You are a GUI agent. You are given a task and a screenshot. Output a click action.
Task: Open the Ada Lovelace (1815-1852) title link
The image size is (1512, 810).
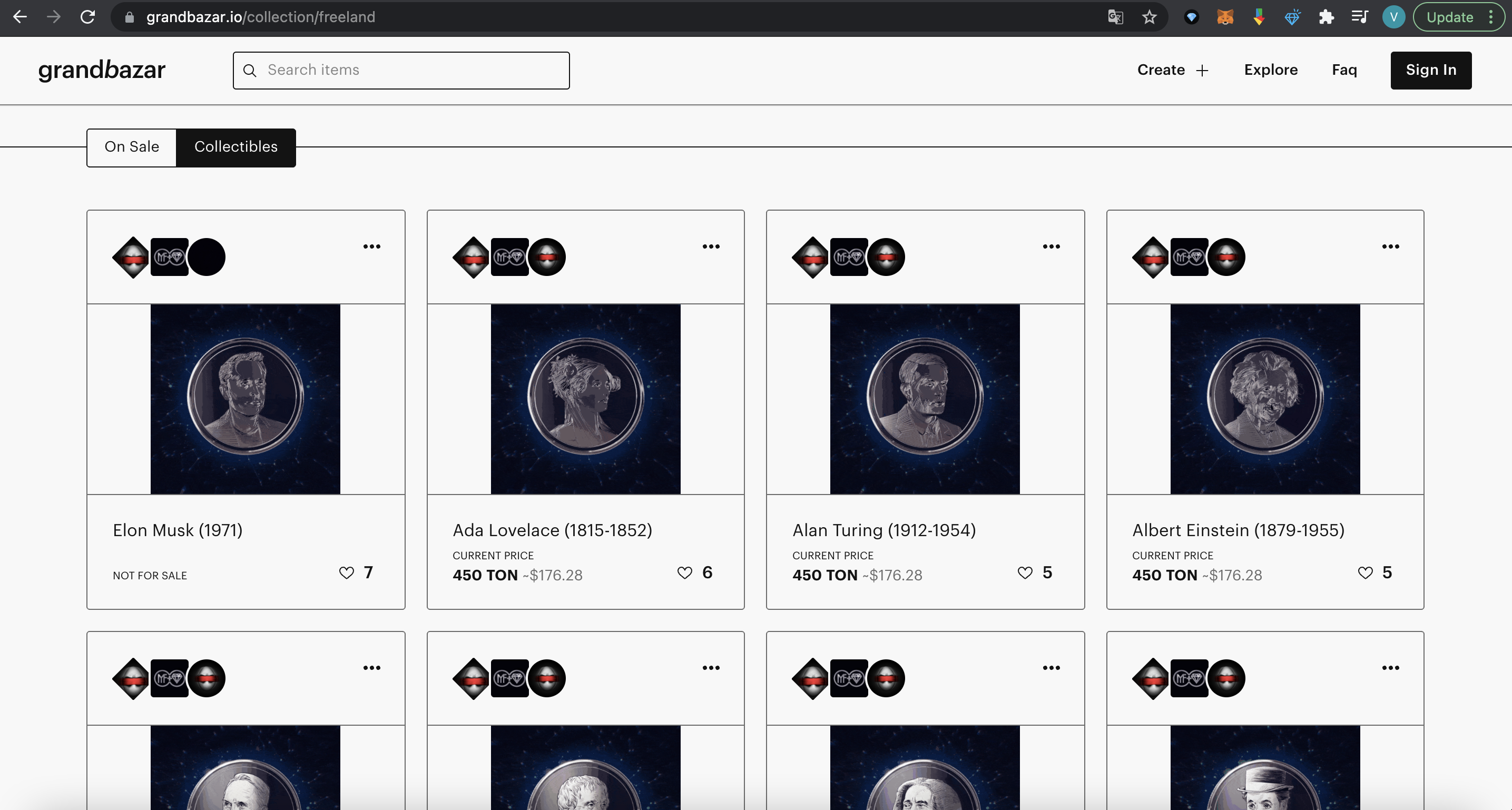[552, 531]
